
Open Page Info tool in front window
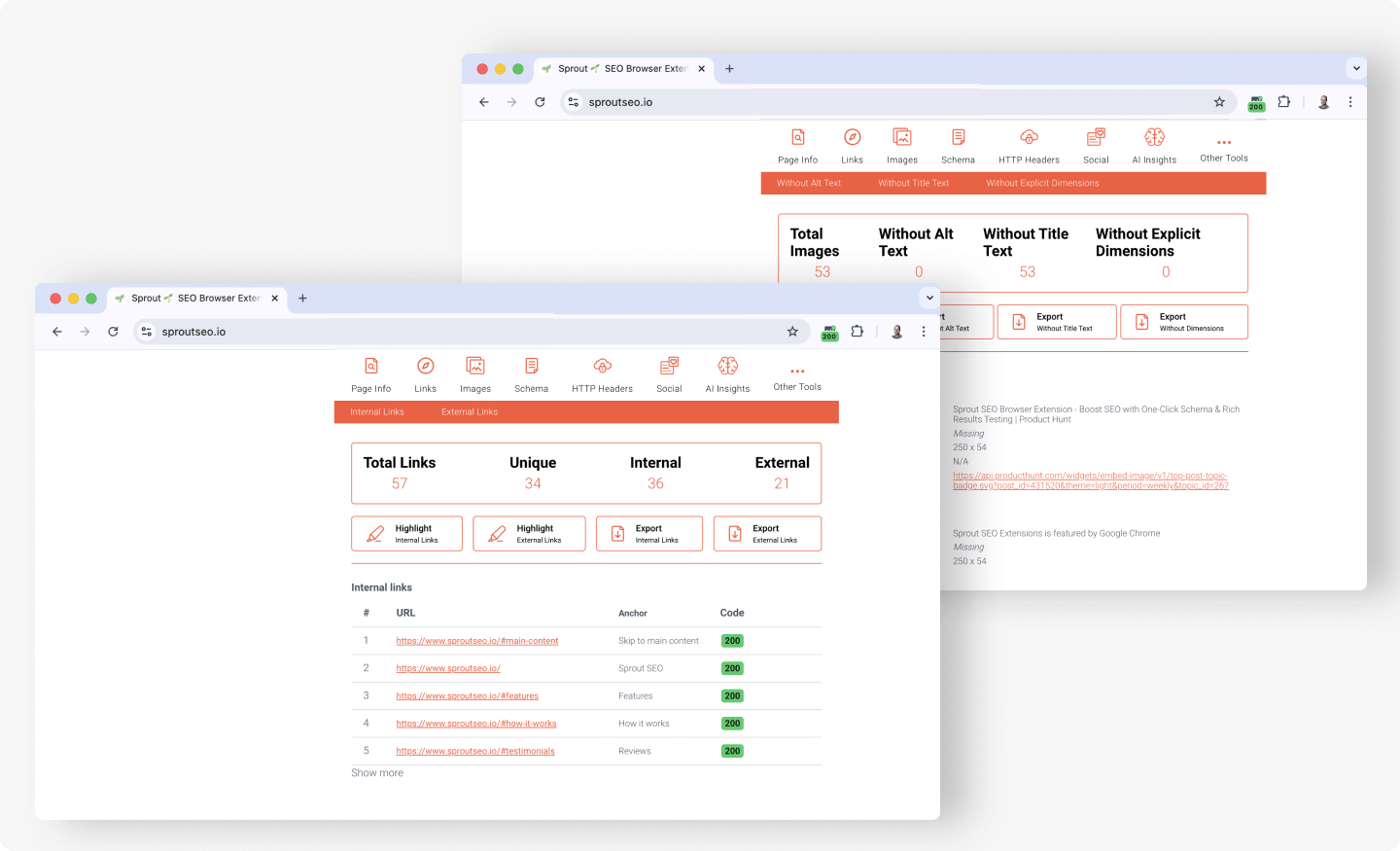[x=370, y=374]
